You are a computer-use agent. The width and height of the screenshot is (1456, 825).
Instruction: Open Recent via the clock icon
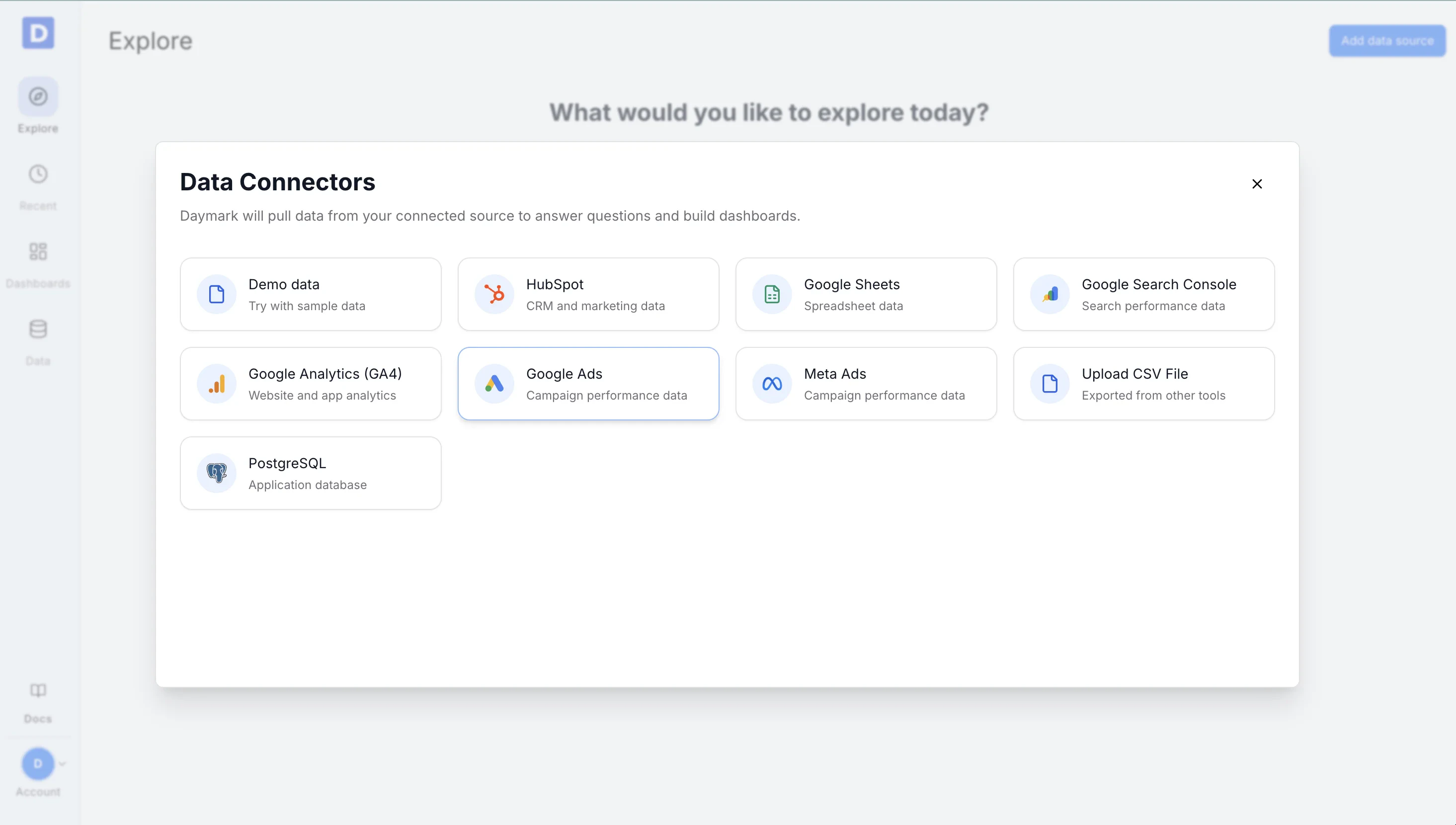coord(37,173)
